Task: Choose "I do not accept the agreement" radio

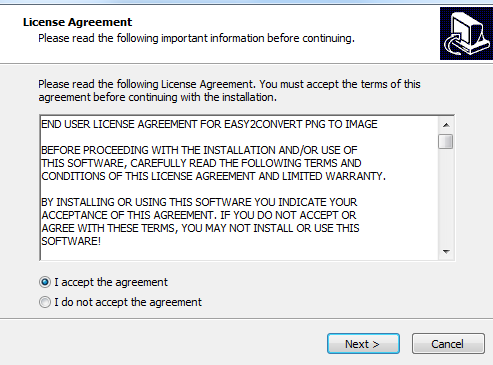Action: pyautogui.click(x=45, y=302)
